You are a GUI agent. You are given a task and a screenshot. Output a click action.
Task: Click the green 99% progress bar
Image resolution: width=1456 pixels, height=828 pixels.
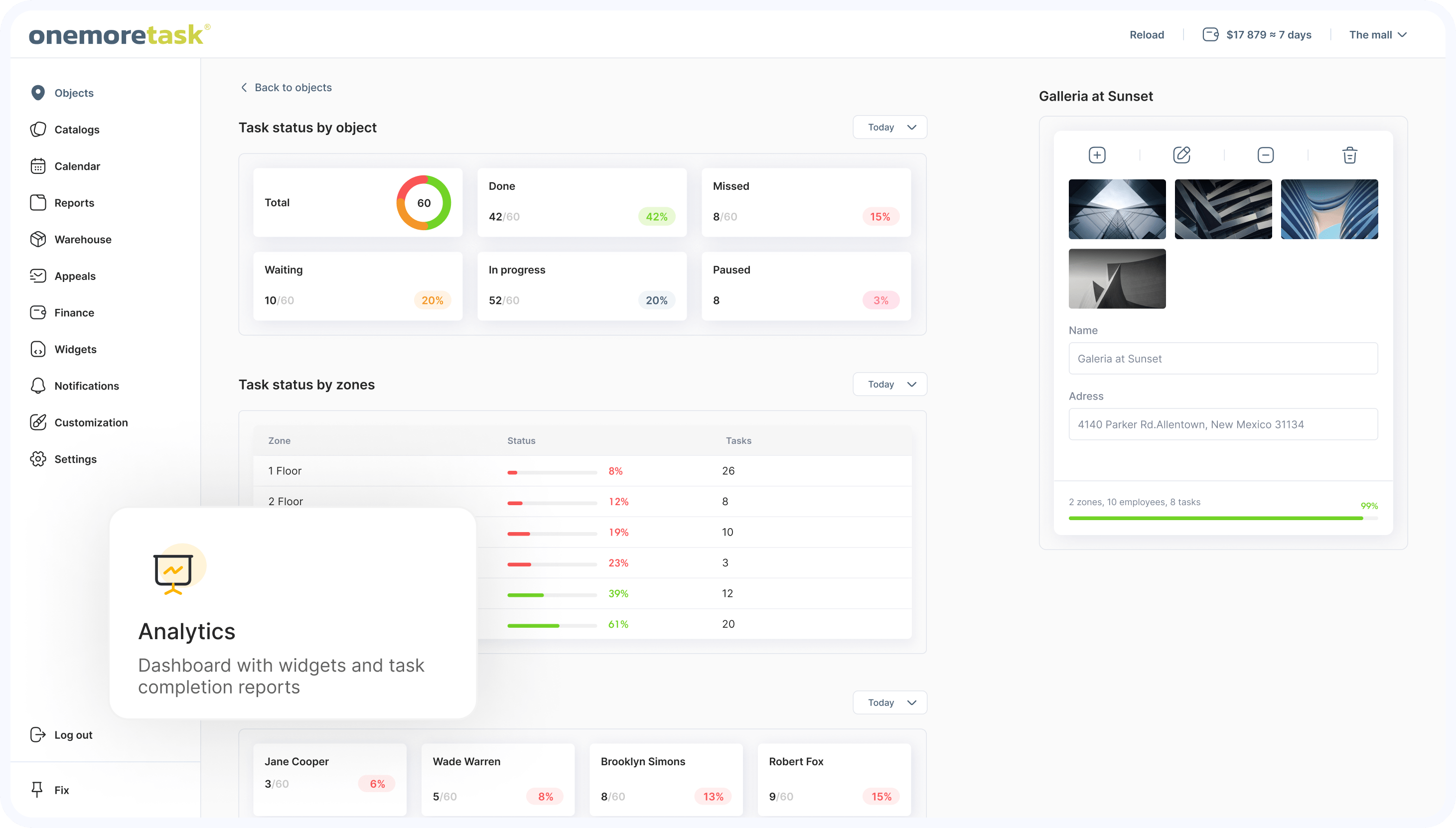point(1215,518)
